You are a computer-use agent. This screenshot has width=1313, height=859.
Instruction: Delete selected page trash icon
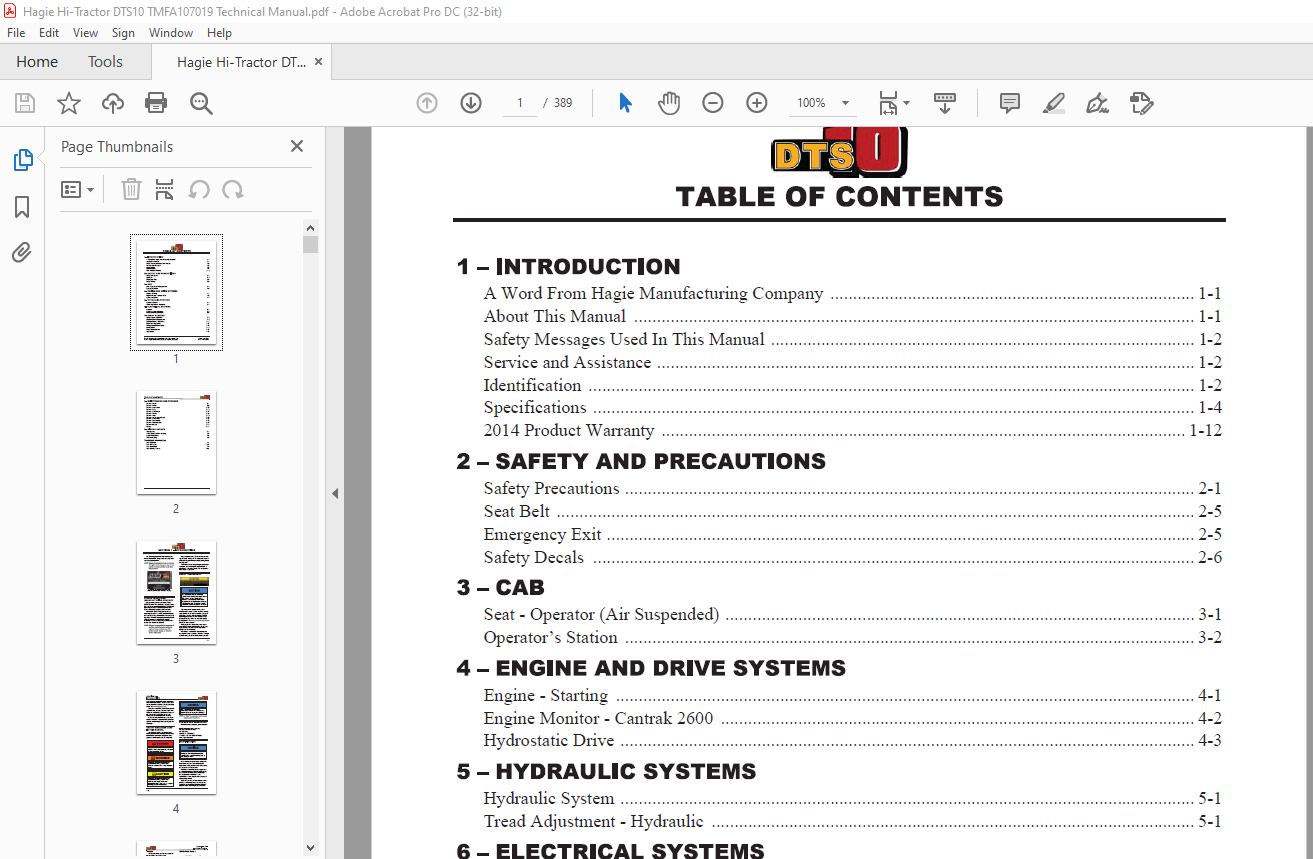pyautogui.click(x=131, y=189)
